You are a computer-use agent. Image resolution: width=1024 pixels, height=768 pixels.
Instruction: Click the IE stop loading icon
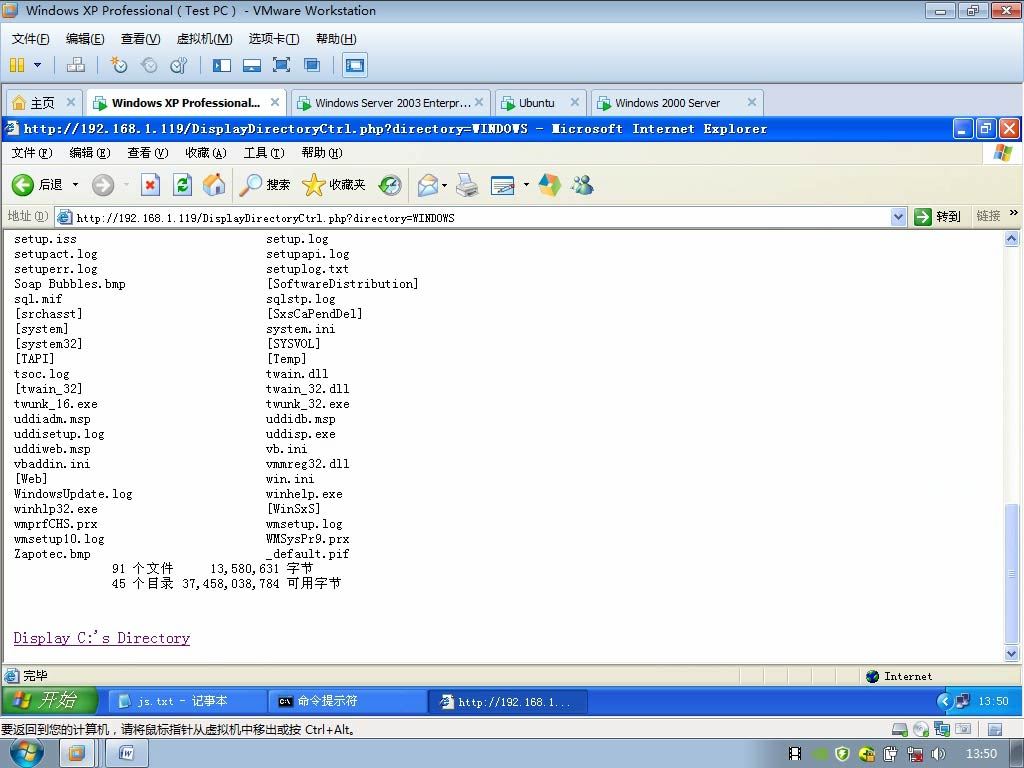coord(150,185)
